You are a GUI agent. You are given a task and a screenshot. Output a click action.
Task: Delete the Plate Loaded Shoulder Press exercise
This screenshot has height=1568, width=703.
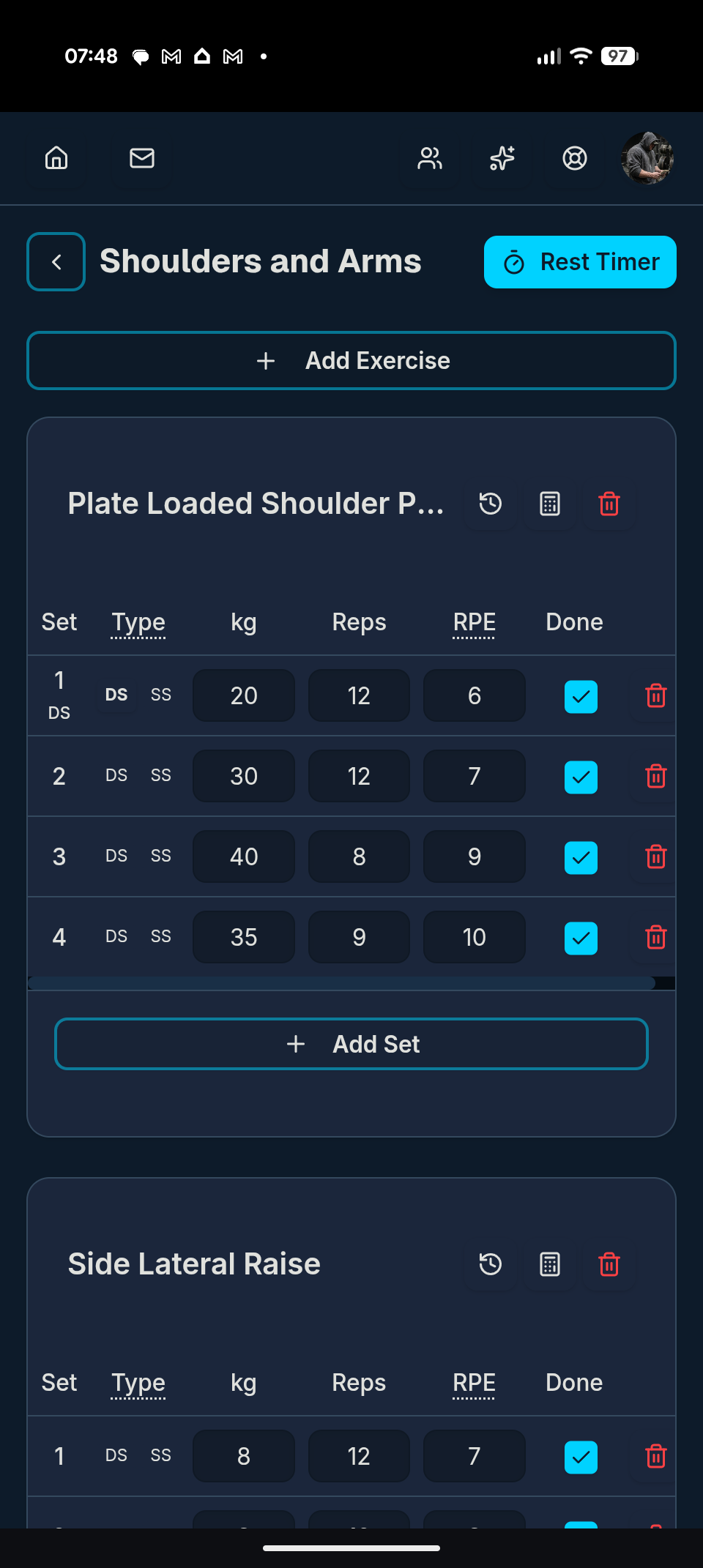click(609, 504)
